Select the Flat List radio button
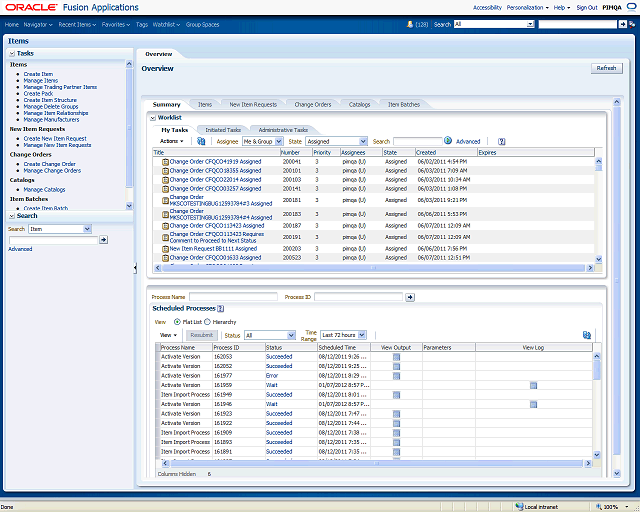Image resolution: width=640 pixels, height=512 pixels. [177, 322]
